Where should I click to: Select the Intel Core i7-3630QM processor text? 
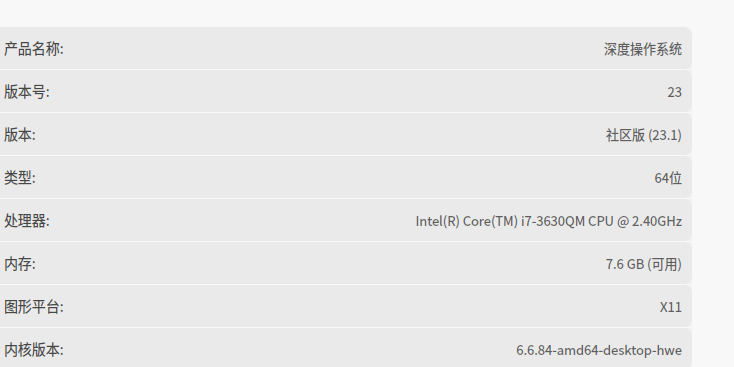pos(549,221)
